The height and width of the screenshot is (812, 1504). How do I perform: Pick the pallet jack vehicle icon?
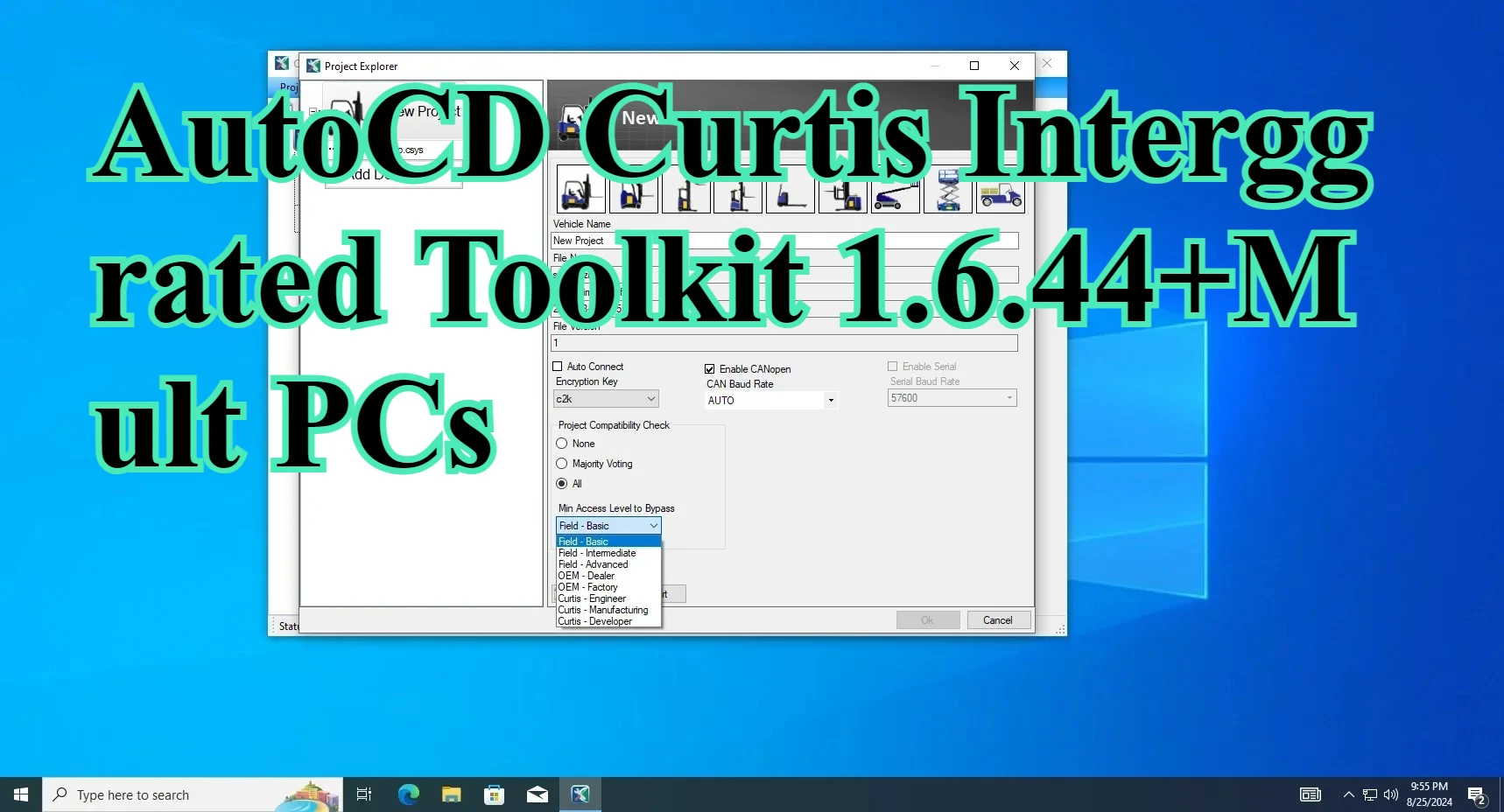[791, 194]
